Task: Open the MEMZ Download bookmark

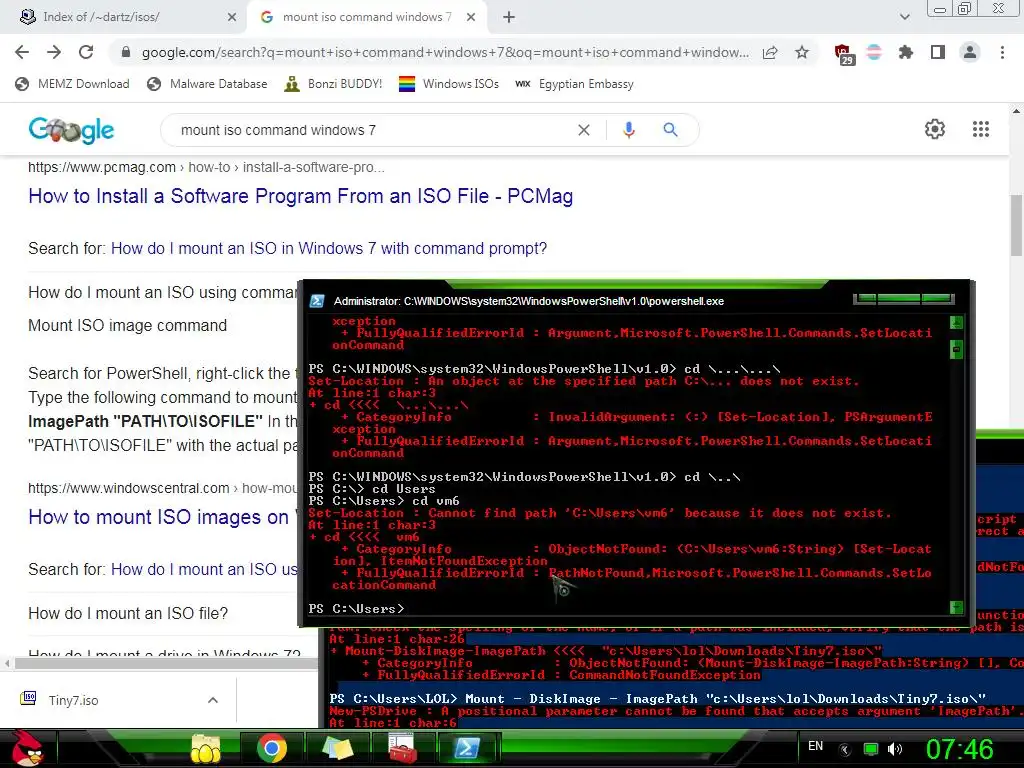Action: pyautogui.click(x=72, y=84)
